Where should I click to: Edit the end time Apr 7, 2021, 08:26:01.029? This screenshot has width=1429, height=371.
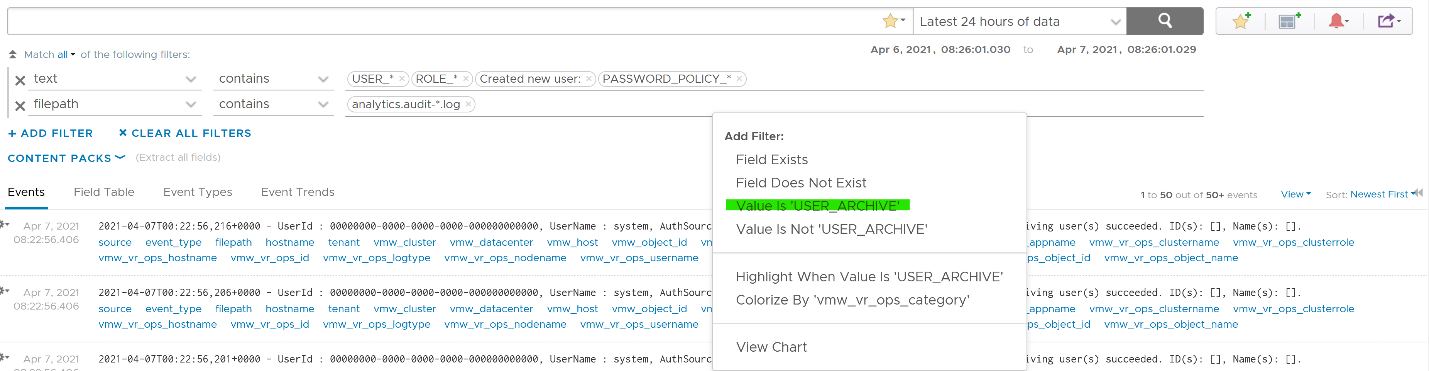tap(1127, 49)
